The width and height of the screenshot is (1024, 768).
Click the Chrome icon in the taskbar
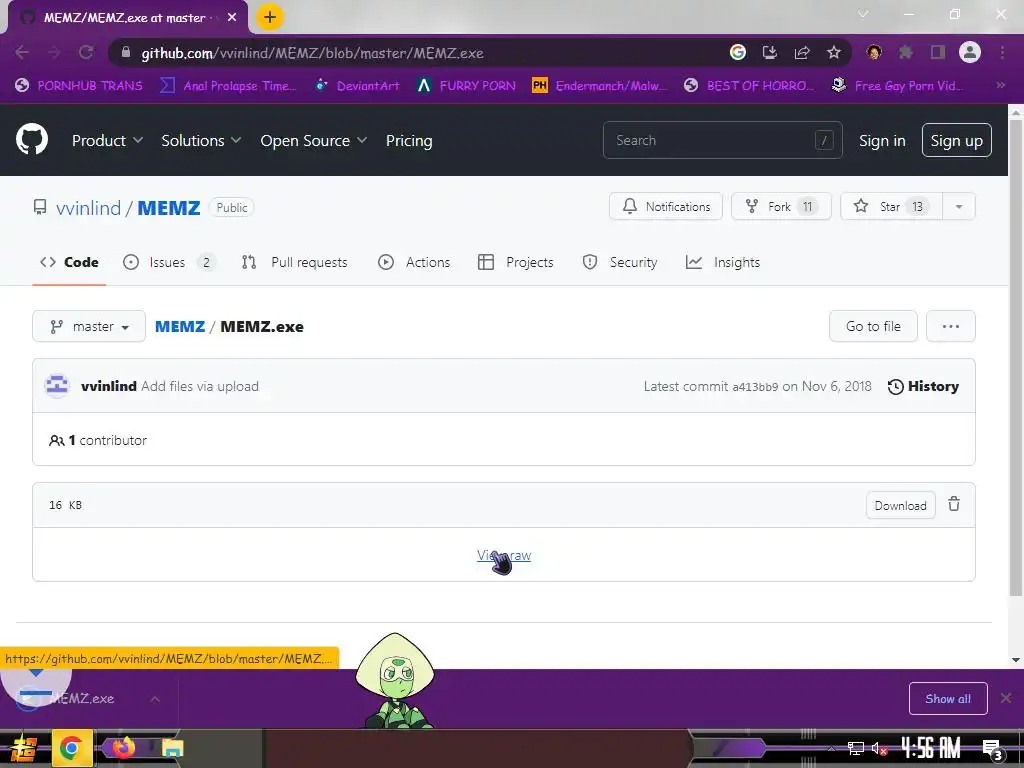click(71, 747)
